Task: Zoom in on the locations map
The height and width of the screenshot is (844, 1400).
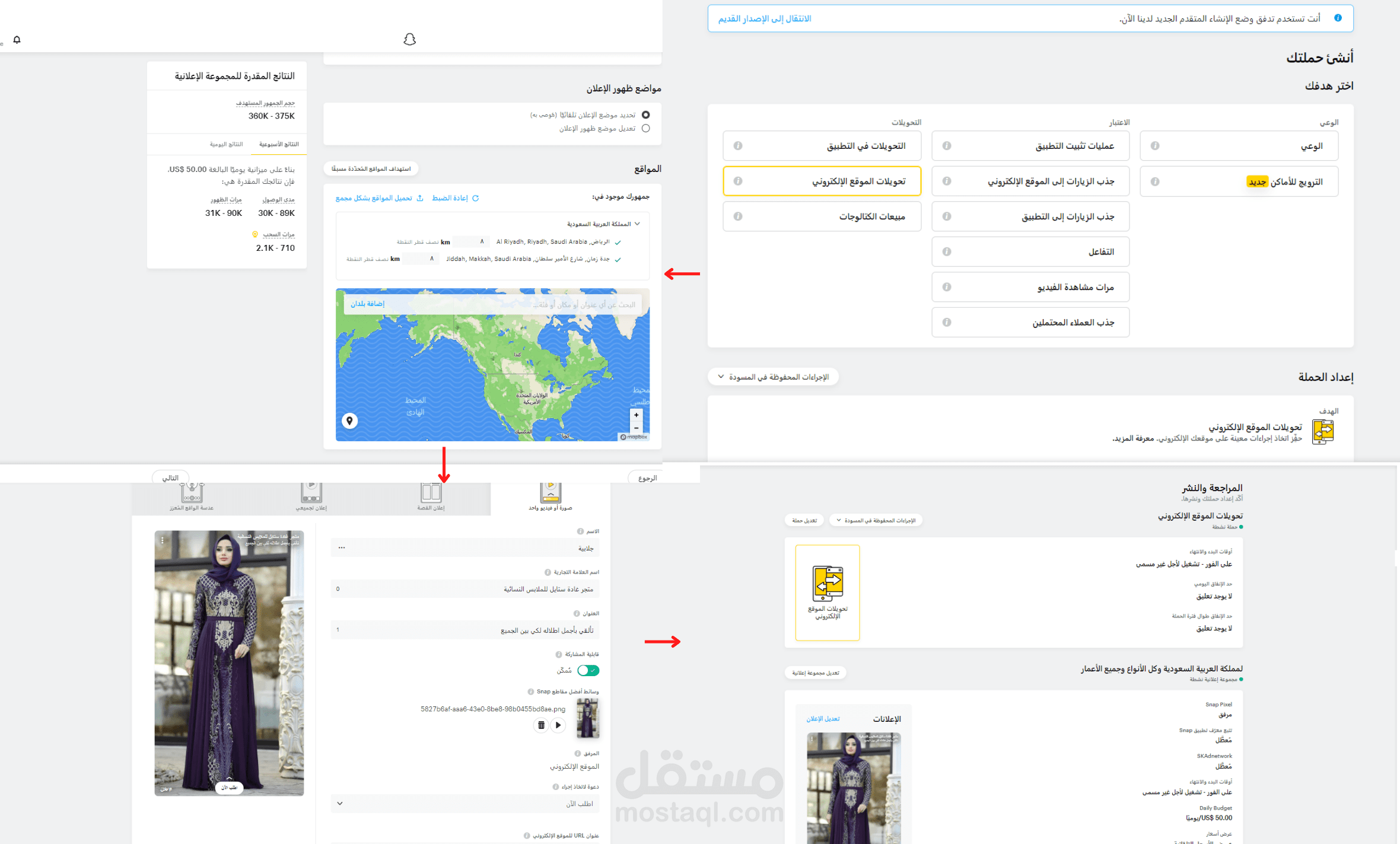Action: coord(636,415)
